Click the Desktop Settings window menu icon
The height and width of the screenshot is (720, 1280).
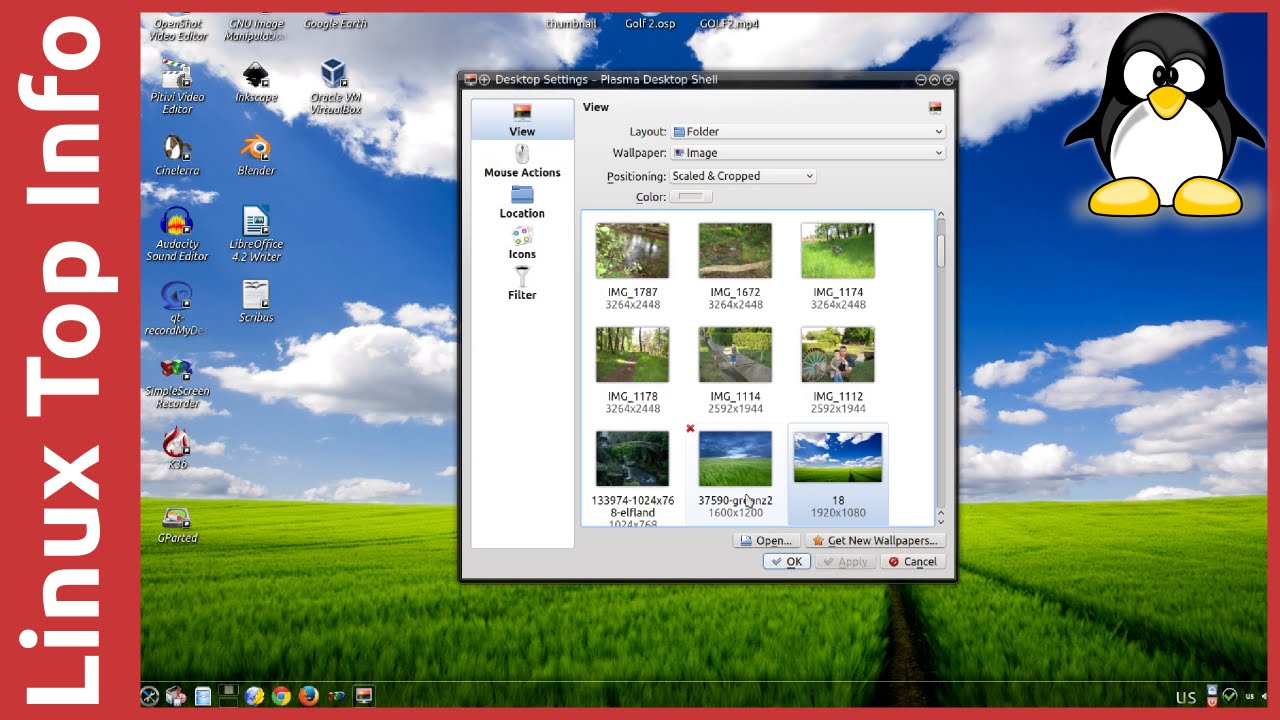coord(469,79)
